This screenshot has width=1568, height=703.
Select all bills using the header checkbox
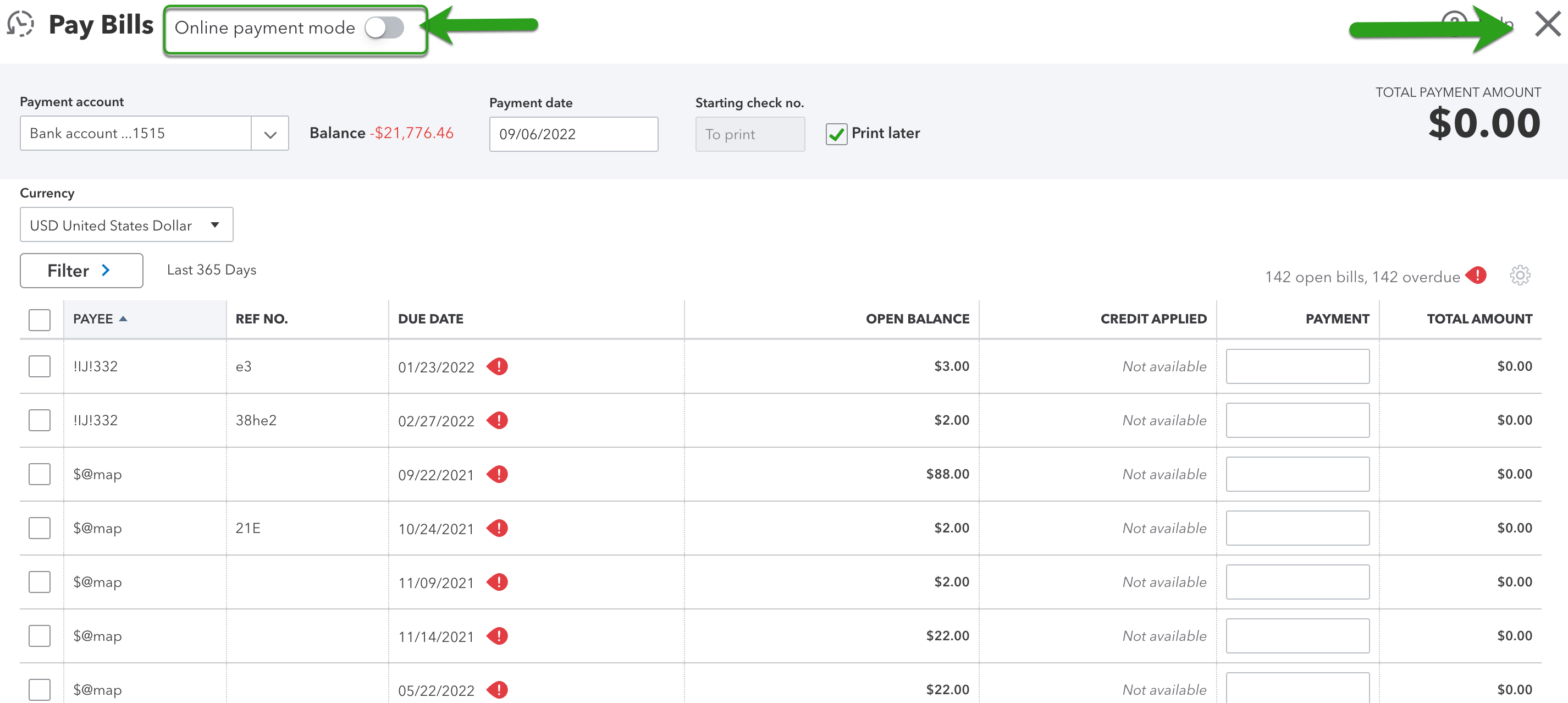(39, 318)
